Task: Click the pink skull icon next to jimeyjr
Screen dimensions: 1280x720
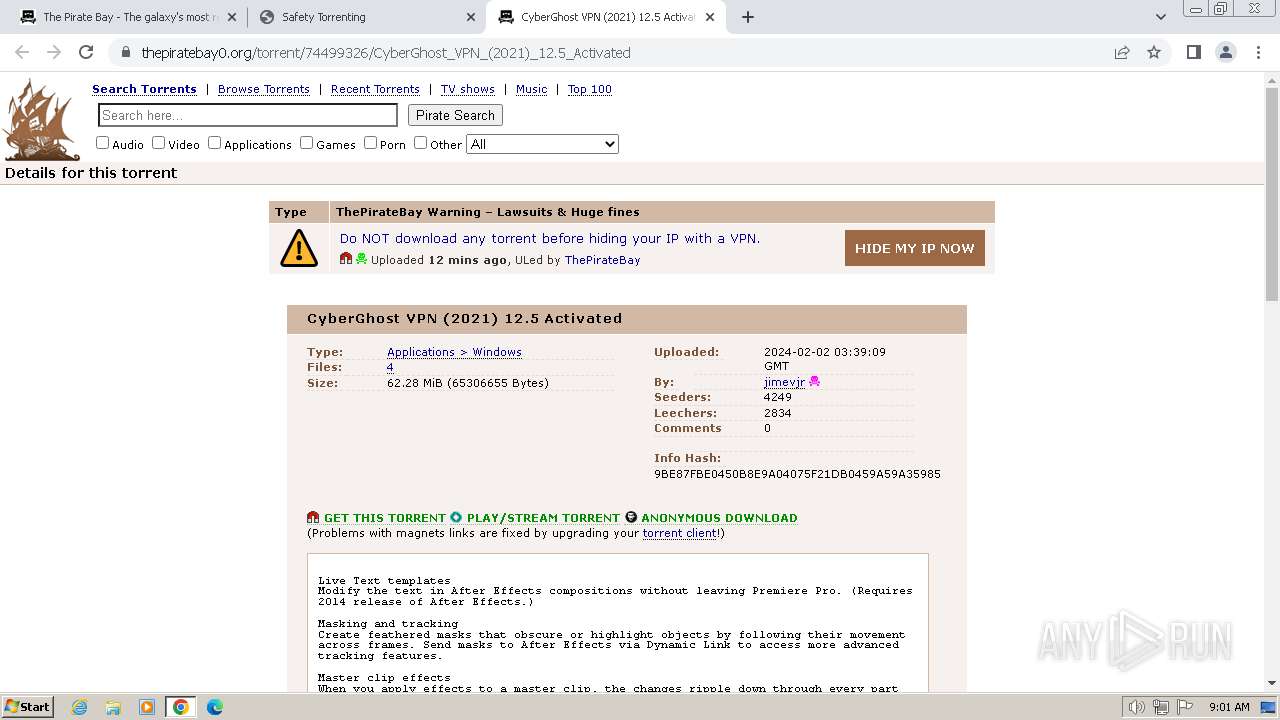Action: click(x=814, y=382)
